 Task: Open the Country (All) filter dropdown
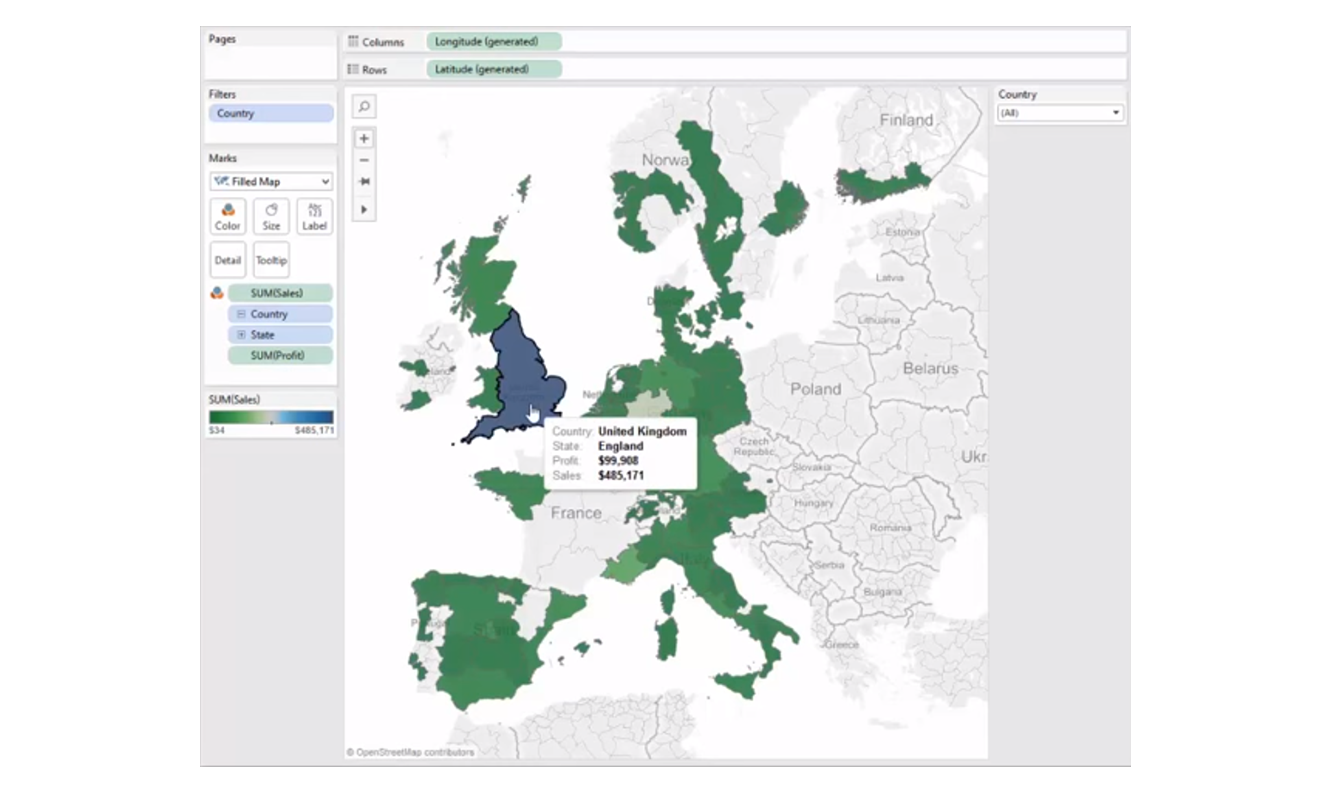tap(1060, 113)
